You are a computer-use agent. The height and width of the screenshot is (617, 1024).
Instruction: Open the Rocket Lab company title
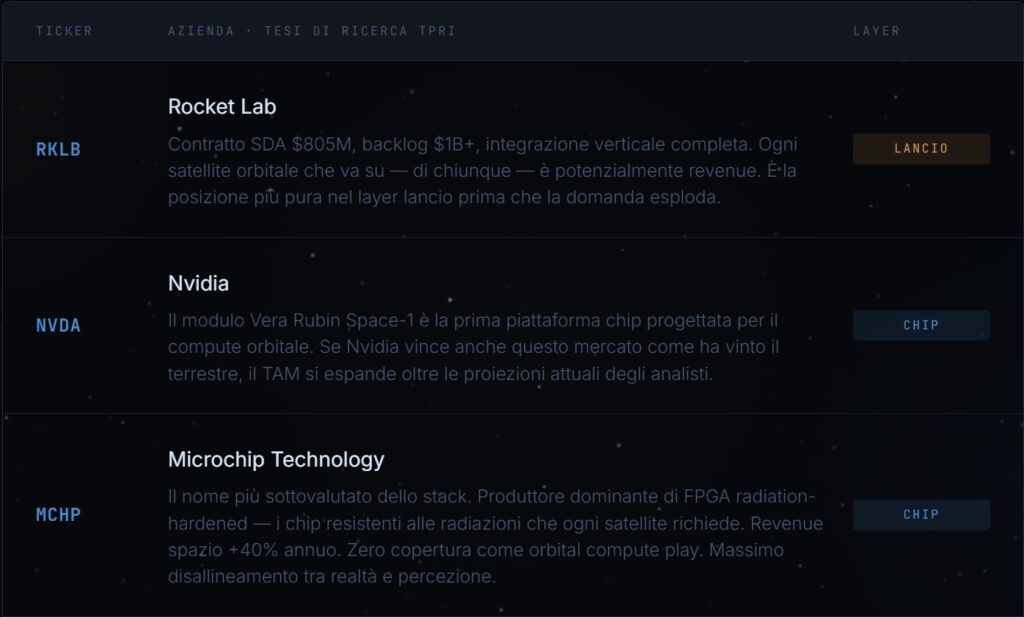coord(222,106)
